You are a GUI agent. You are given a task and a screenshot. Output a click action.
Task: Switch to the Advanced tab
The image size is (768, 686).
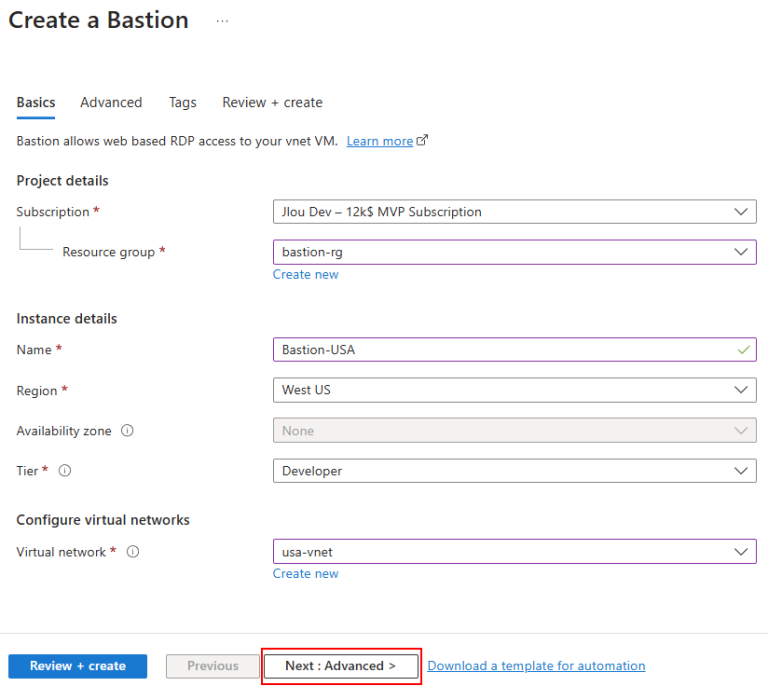coord(111,102)
